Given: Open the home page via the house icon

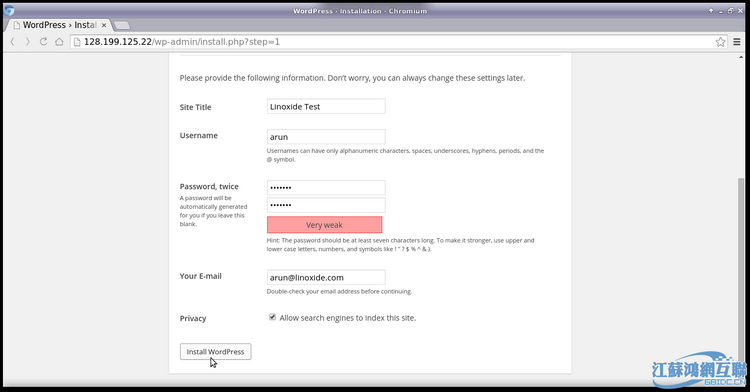Looking at the screenshot, I should 59,42.
